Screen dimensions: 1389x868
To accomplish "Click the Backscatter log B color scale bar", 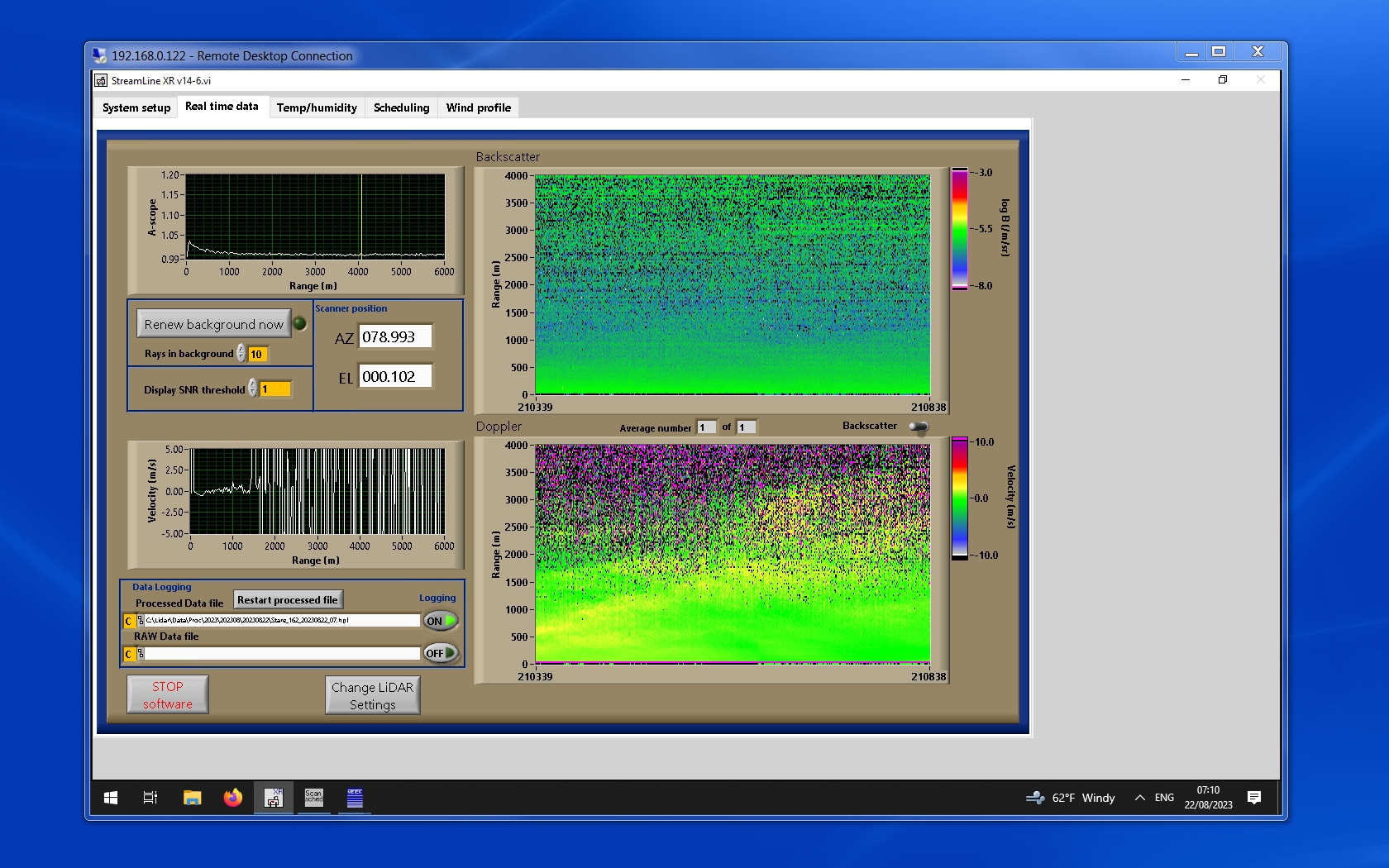I will point(959,229).
